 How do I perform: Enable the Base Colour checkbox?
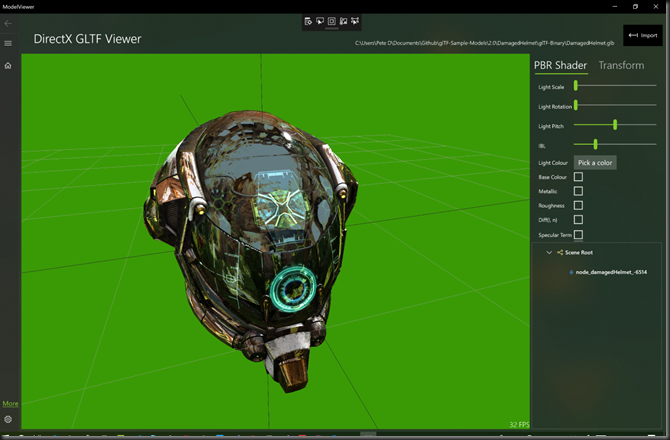coord(578,177)
